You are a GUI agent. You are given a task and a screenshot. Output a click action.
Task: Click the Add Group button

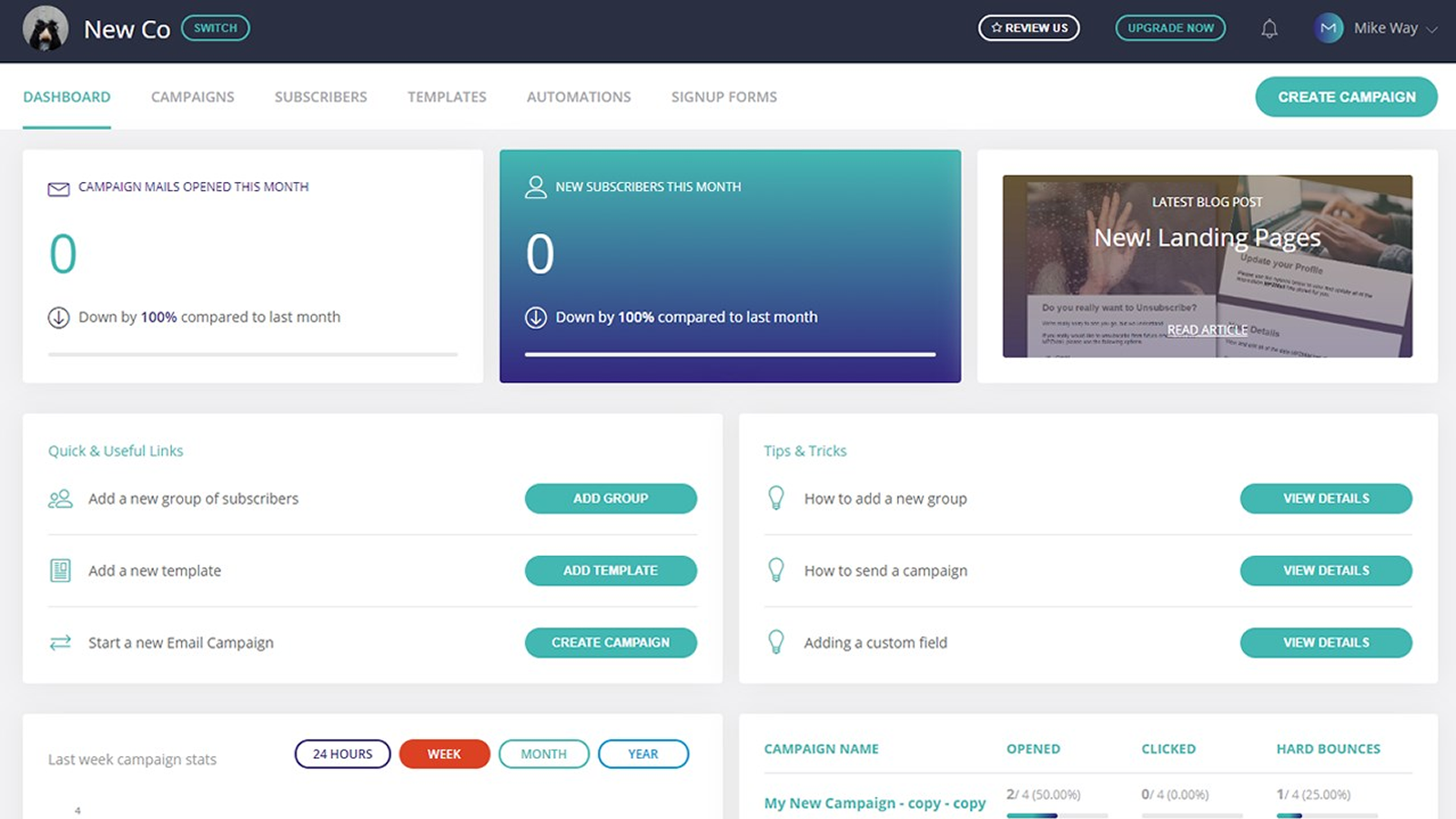pyautogui.click(x=611, y=499)
